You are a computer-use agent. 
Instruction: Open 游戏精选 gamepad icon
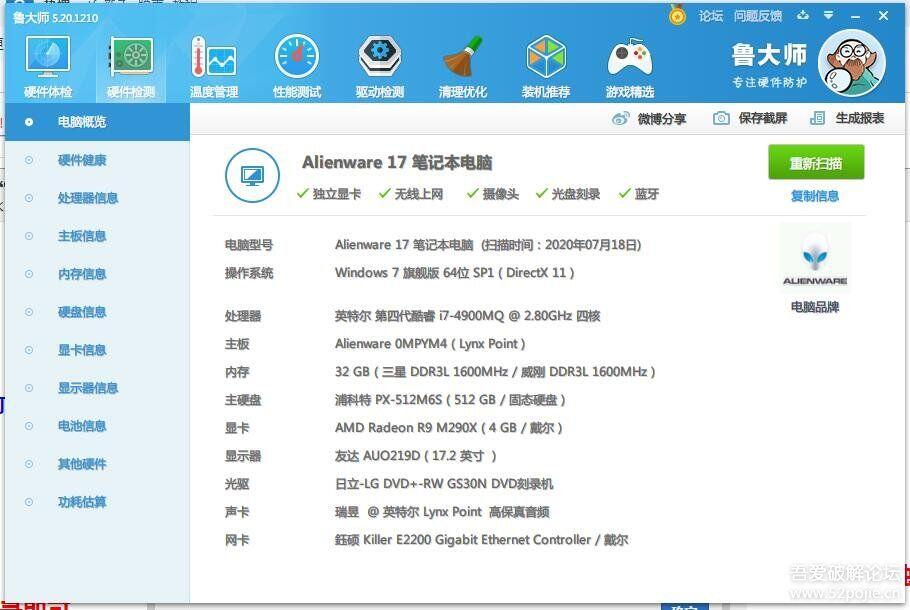click(x=629, y=66)
